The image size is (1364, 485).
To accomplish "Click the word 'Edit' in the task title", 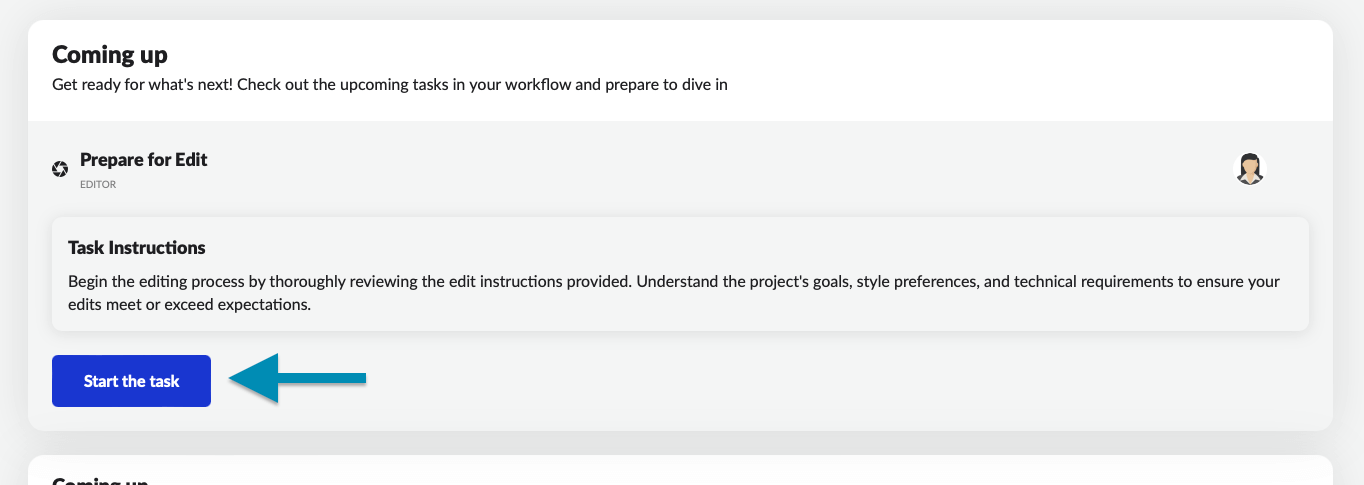I will click(x=190, y=160).
